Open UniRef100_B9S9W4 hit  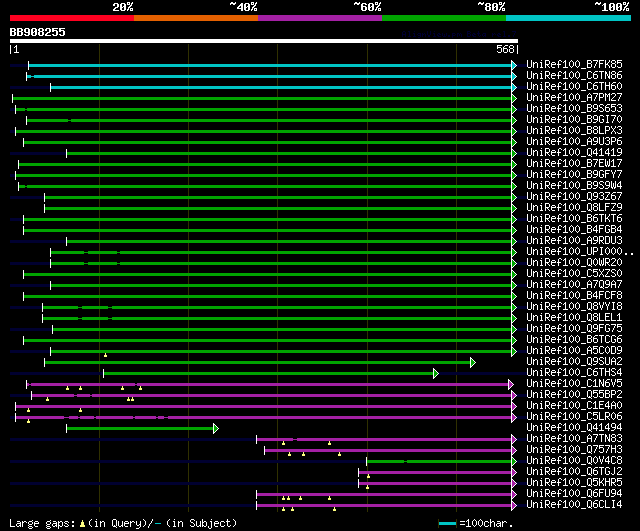click(x=574, y=186)
